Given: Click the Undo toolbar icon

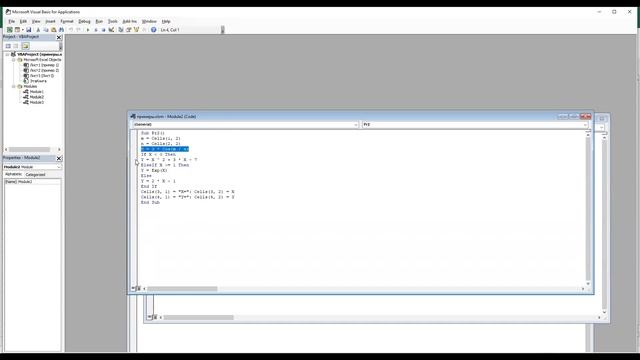Looking at the screenshot, I should click(71, 30).
